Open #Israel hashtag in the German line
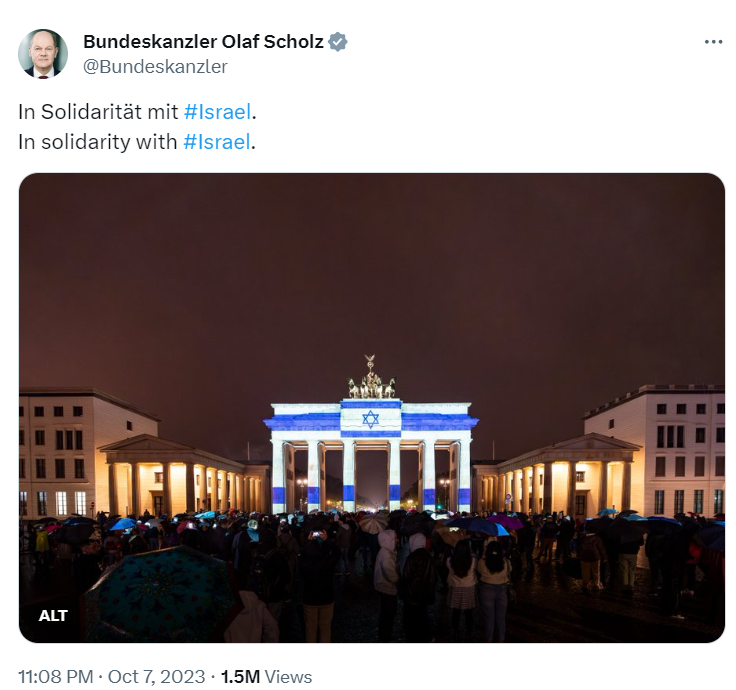 217,112
